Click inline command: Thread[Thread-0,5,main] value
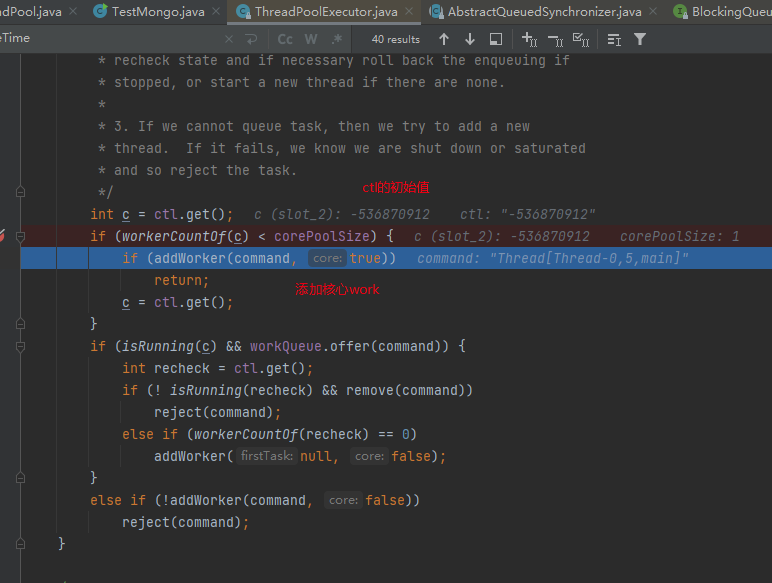 [552, 259]
